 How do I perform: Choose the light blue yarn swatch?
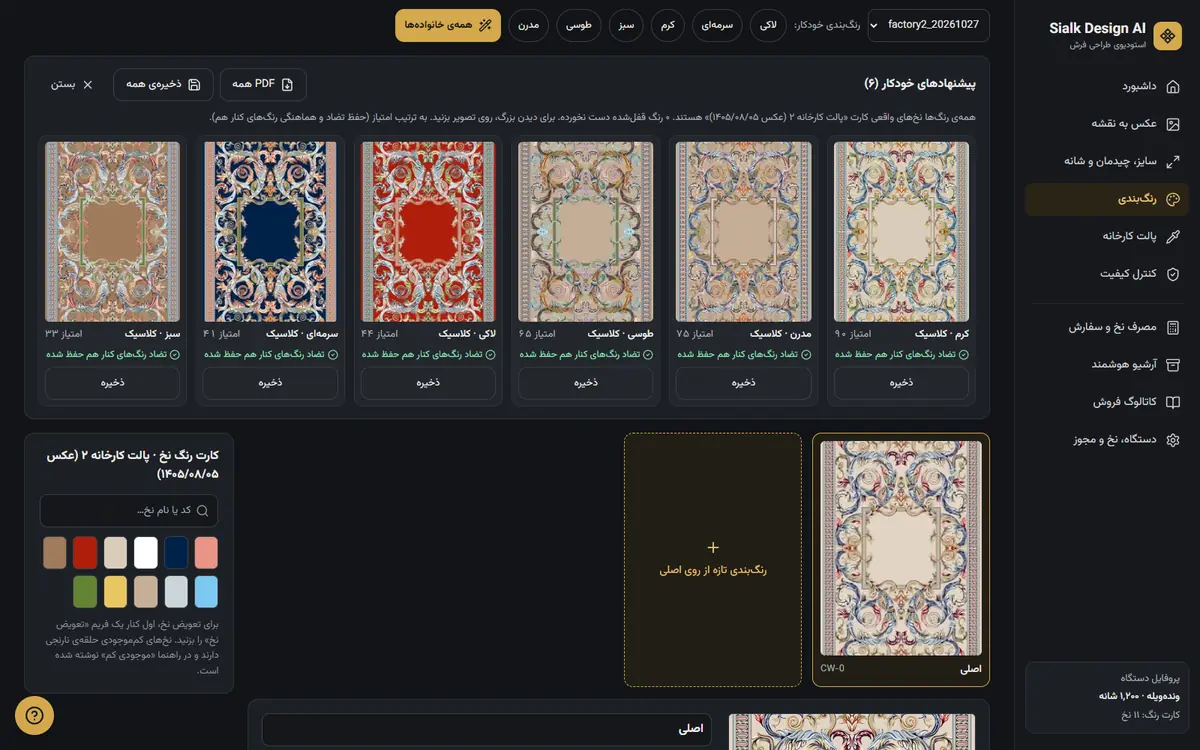206,591
